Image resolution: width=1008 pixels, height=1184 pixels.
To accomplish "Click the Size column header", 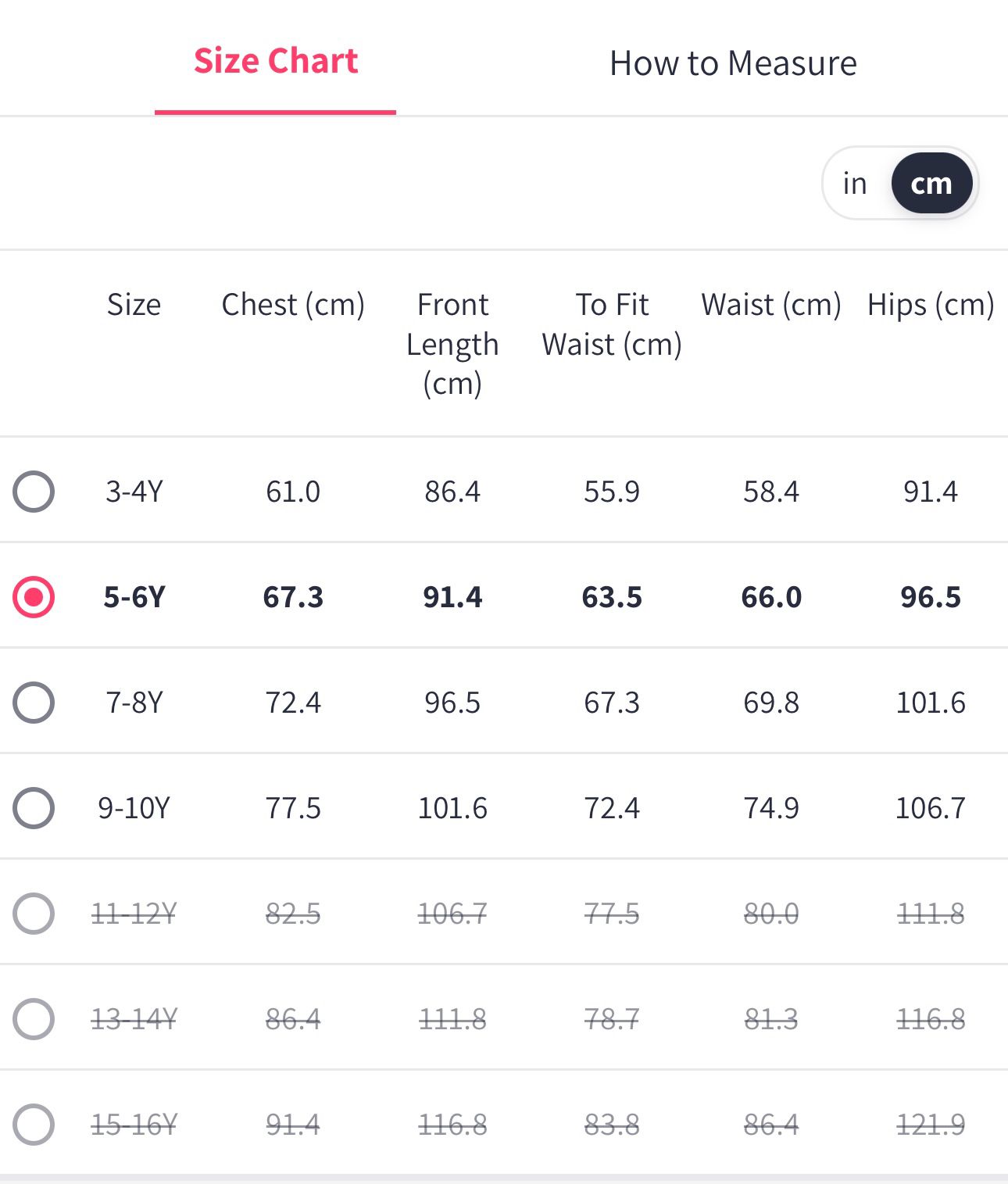I will (x=134, y=305).
